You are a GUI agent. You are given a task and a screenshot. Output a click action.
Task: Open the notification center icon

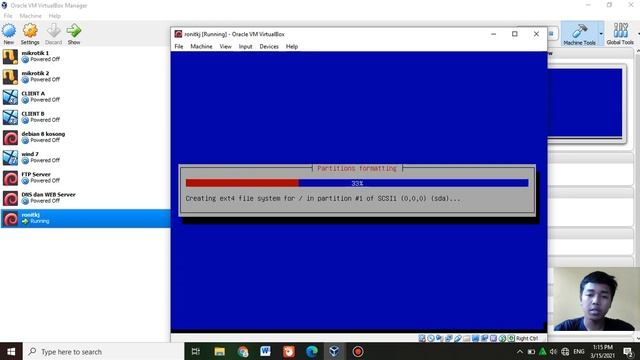(x=629, y=351)
